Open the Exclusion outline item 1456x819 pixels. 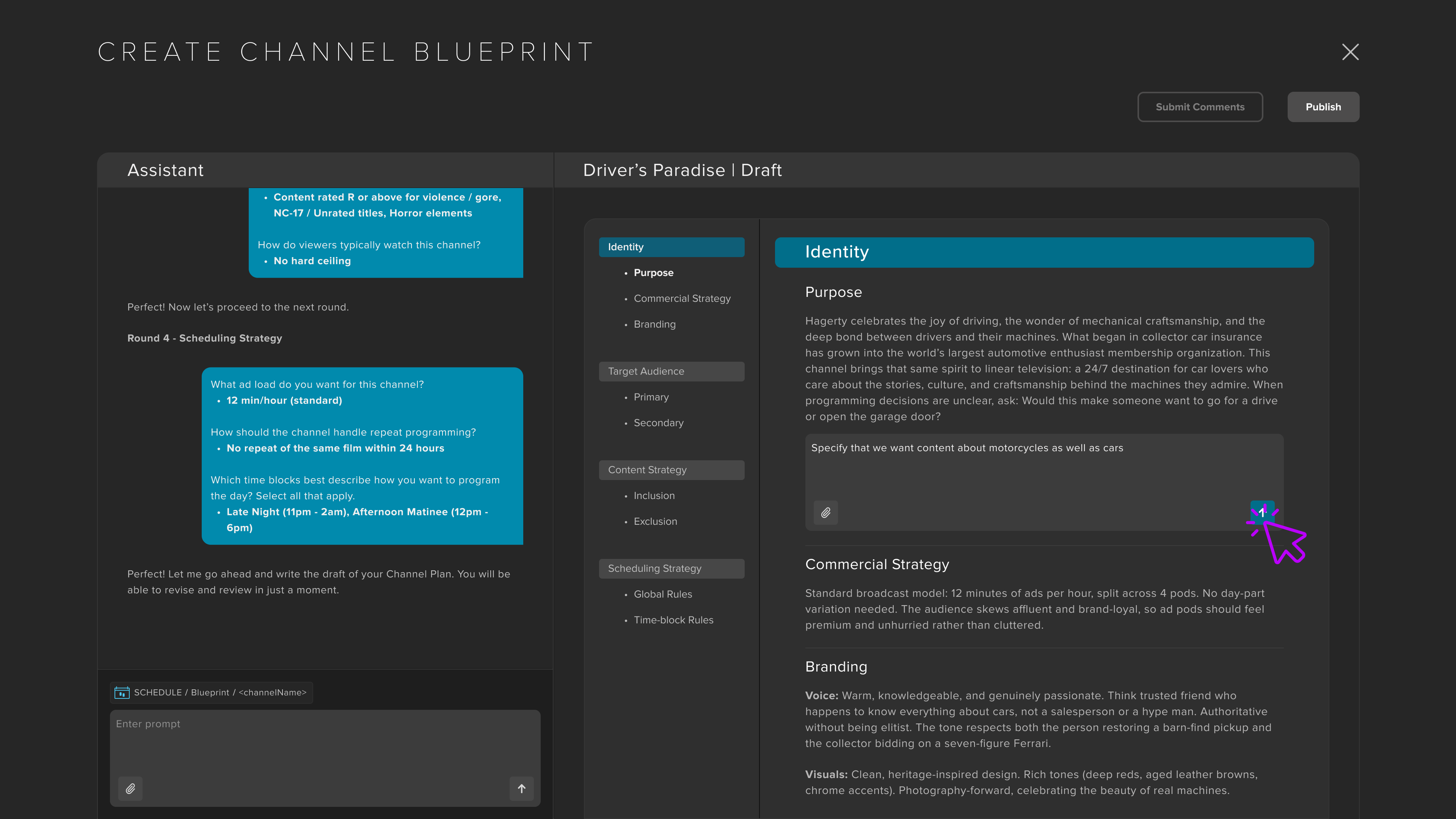coord(655,522)
